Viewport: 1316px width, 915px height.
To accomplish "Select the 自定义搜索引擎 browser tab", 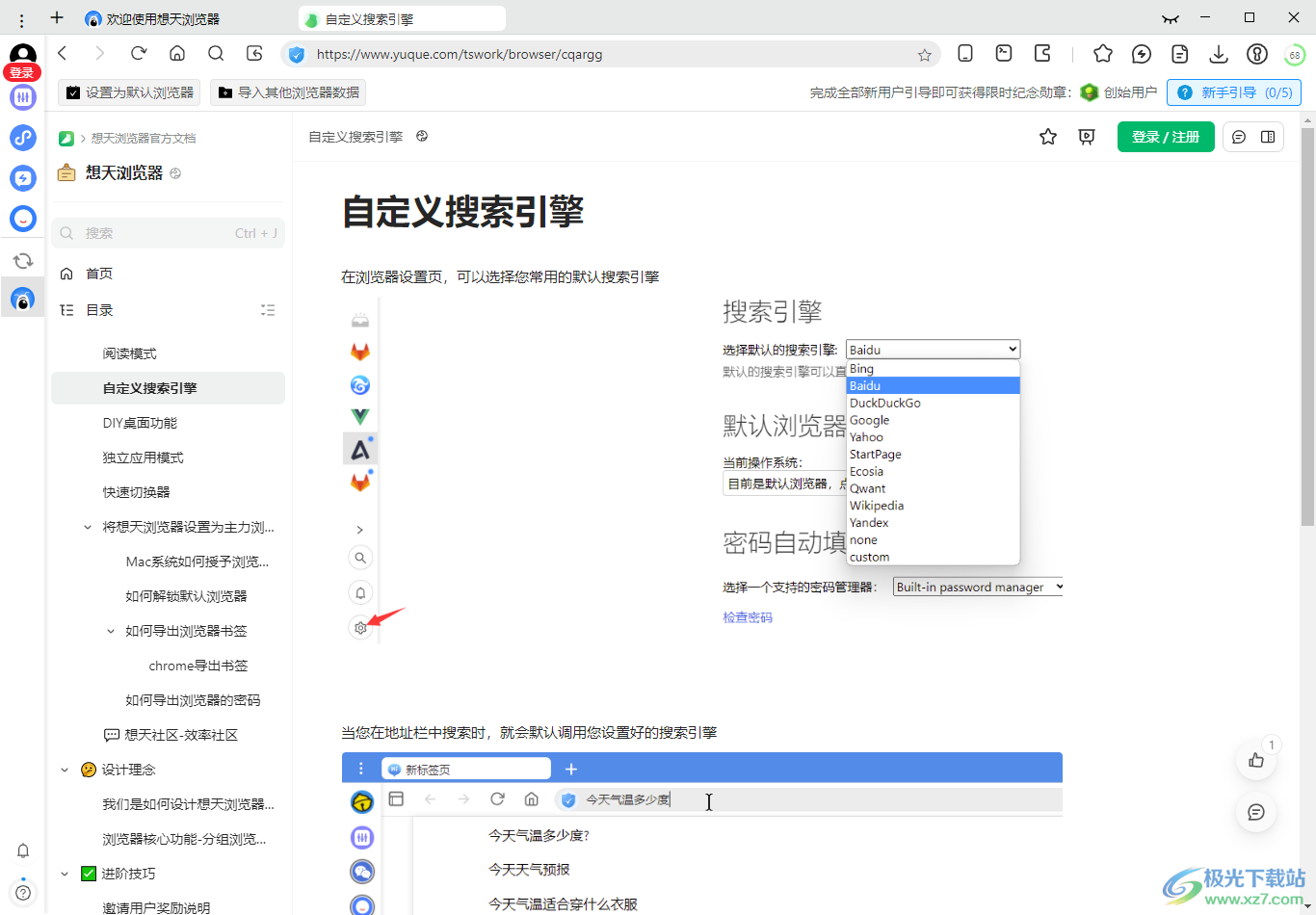I will coord(402,18).
